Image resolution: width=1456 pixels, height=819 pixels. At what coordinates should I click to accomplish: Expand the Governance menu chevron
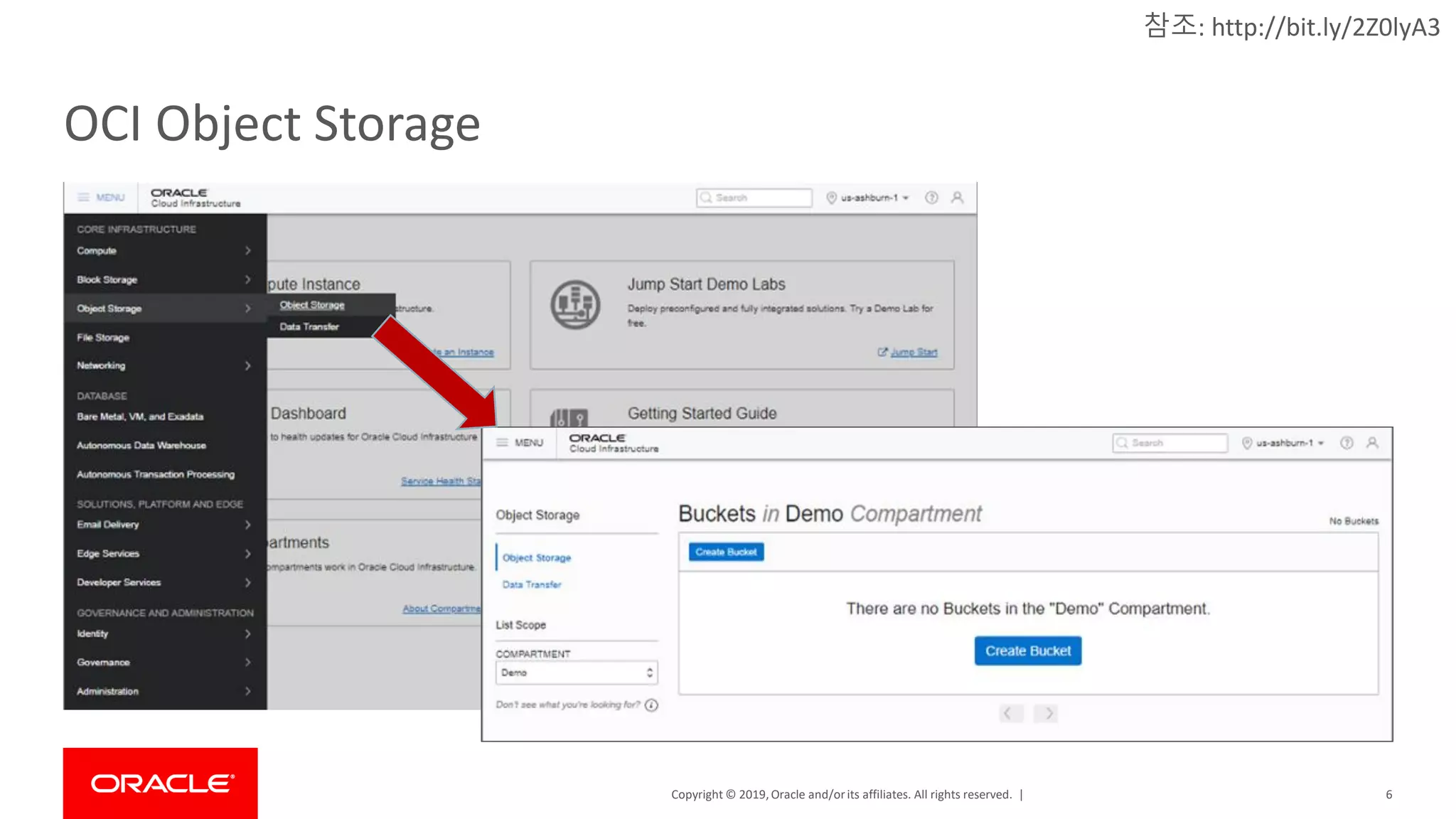[x=247, y=662]
